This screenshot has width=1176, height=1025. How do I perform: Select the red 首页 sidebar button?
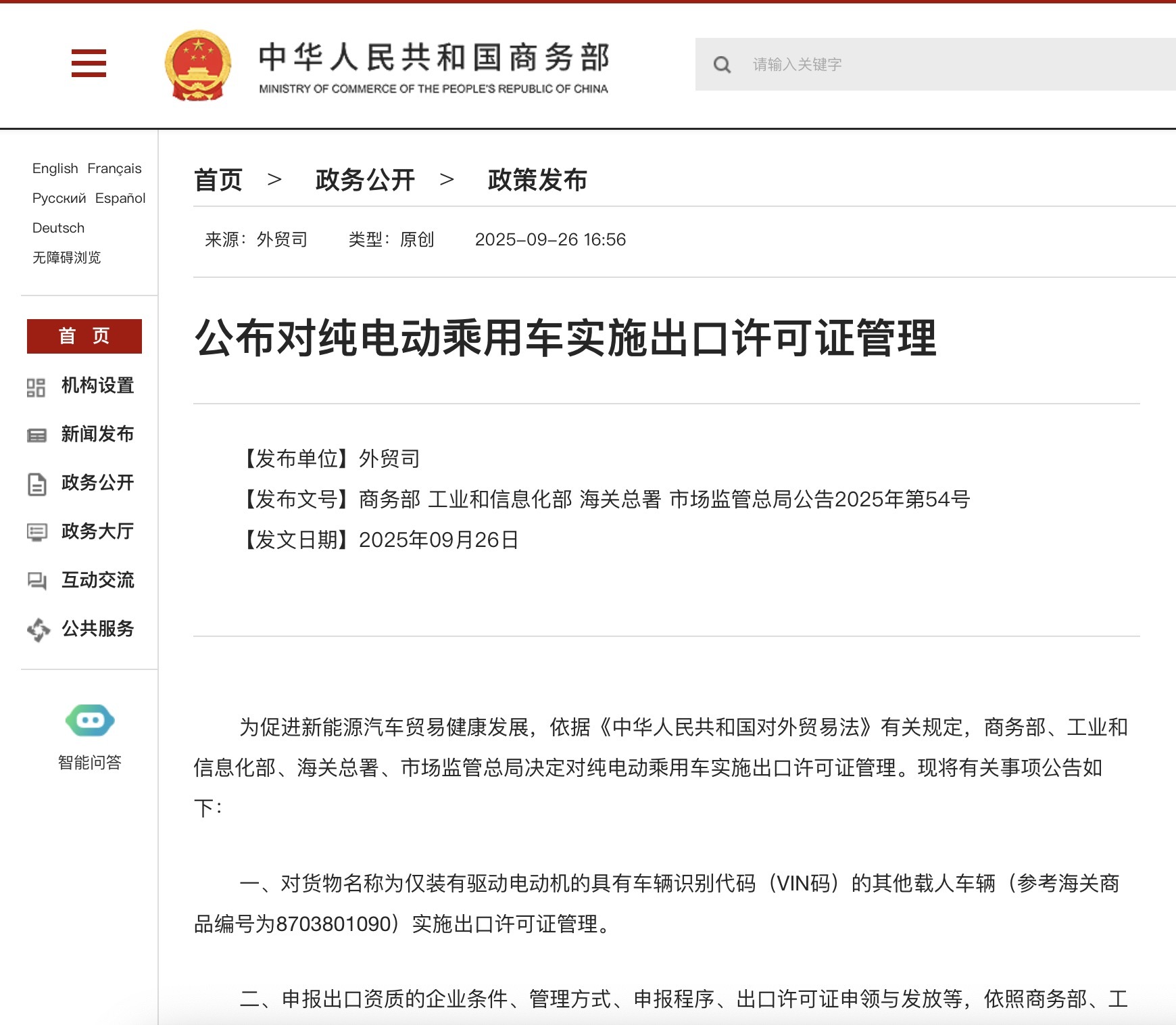pos(84,336)
